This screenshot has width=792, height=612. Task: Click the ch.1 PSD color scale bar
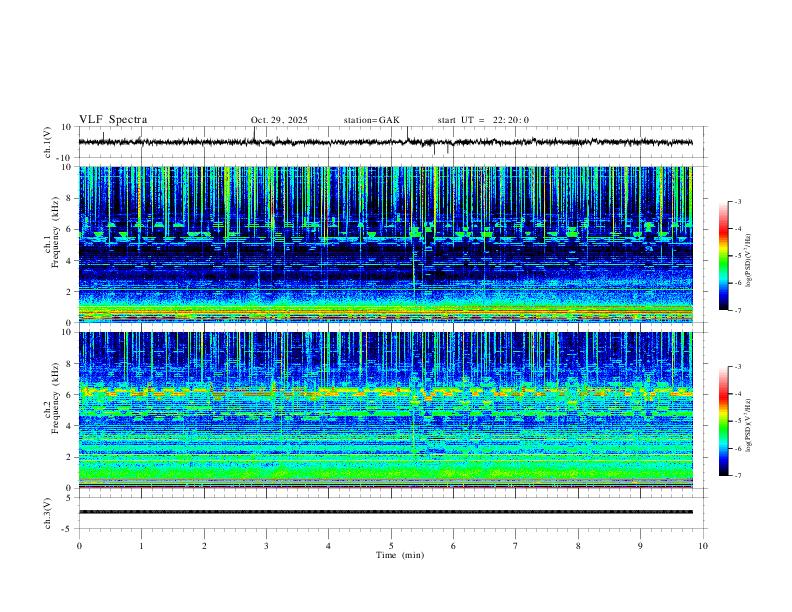[x=724, y=256]
